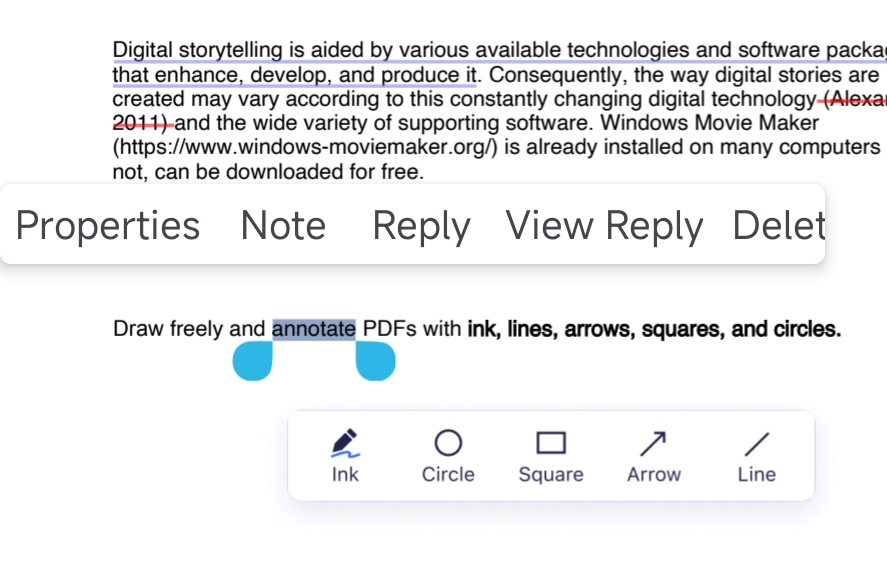Screen dimensions: 887x579
Task: Select the underlined "Digital storytelling" annotation
Action: [197, 50]
